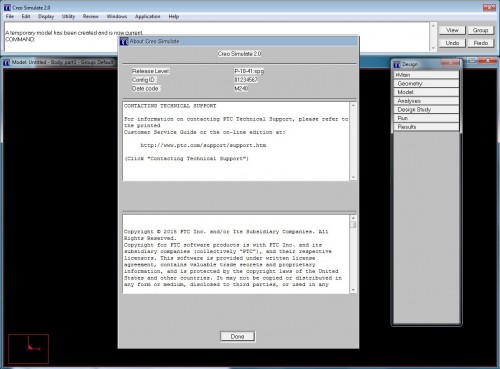Click the Group button
Screen dimensions: 500x369
480,30
